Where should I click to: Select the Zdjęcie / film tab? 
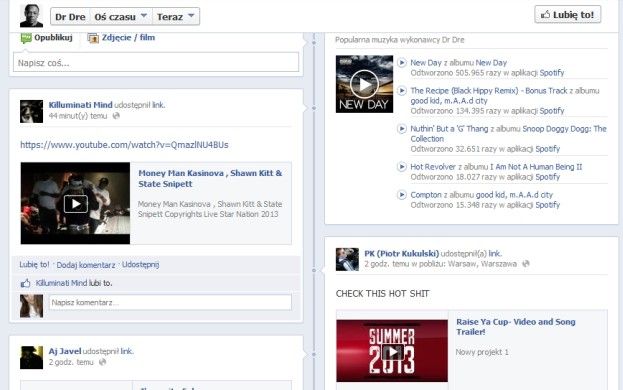[128, 38]
